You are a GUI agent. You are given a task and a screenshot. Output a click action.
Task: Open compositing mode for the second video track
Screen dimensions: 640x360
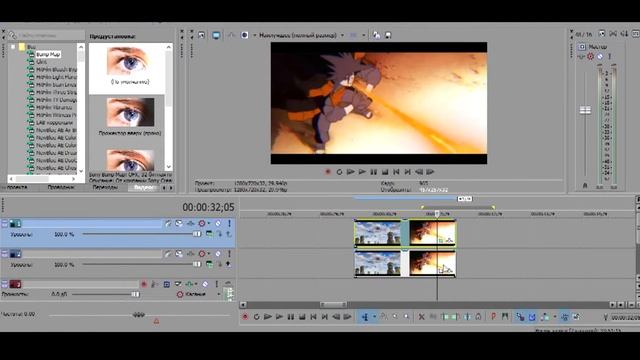209,264
